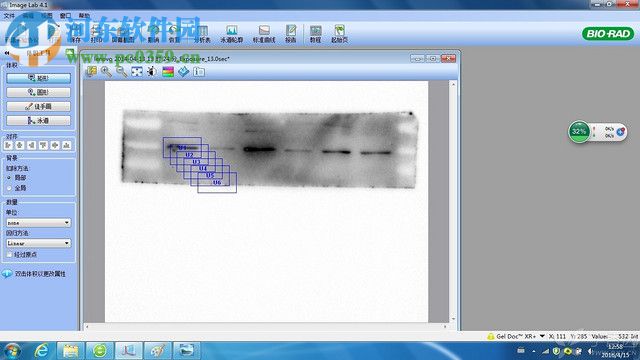The image size is (640, 360).
Task: Choose the 徒手画 freehand volume tool
Action: pos(38,107)
